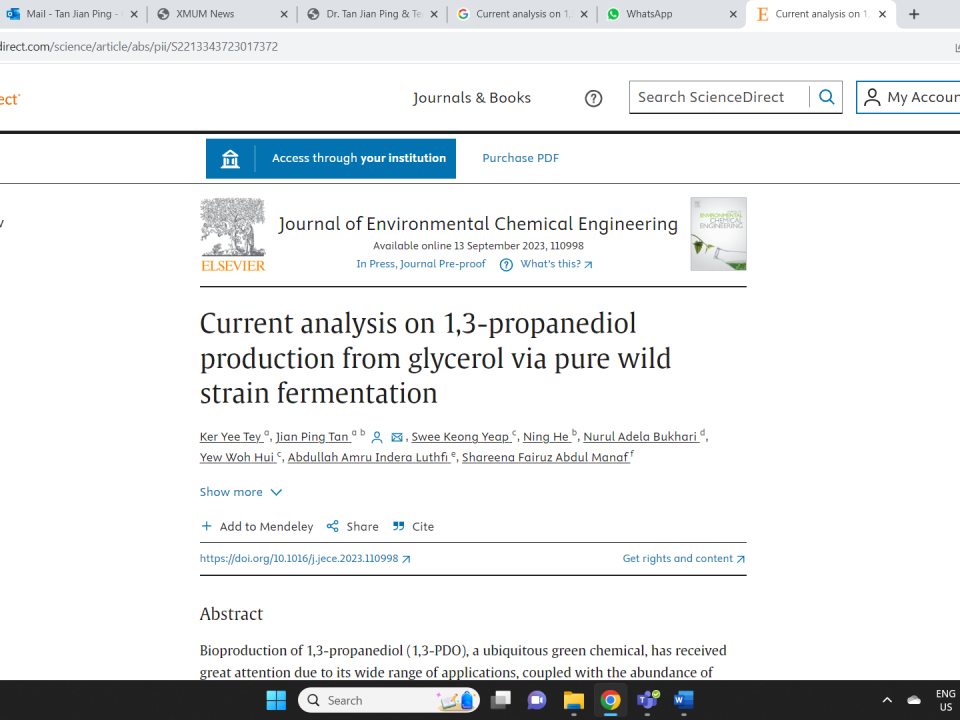The image size is (960, 720).
Task: Expand the Show more author details
Action: coord(241,492)
